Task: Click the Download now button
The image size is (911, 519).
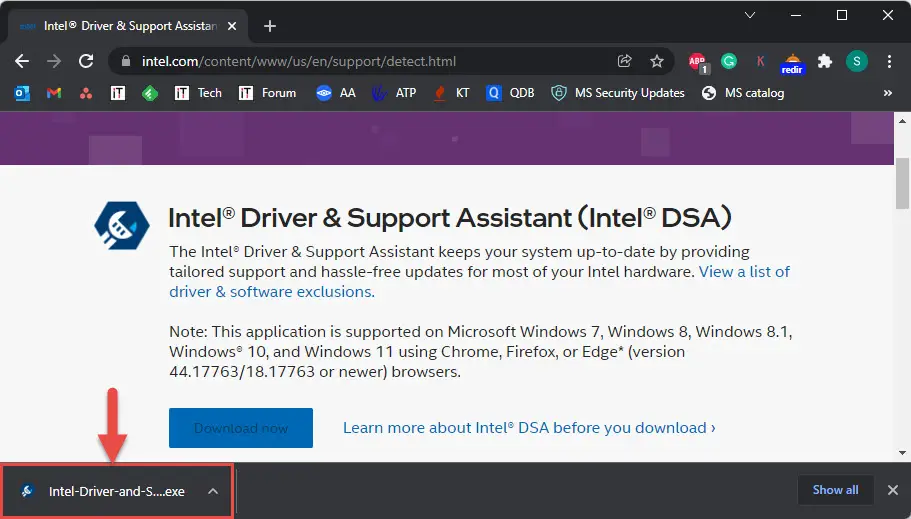Action: tap(241, 428)
